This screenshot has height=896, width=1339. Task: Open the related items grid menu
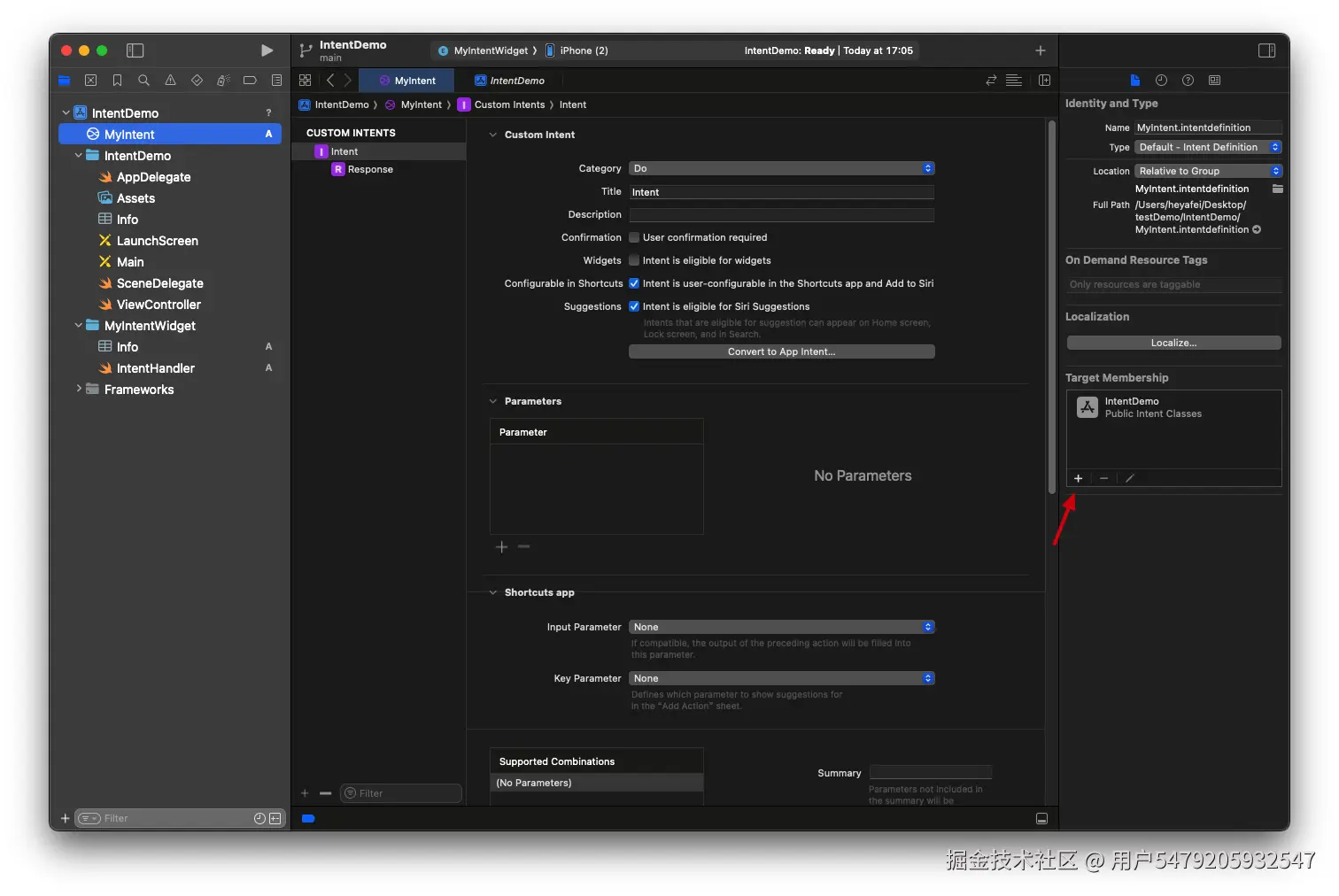tap(305, 81)
